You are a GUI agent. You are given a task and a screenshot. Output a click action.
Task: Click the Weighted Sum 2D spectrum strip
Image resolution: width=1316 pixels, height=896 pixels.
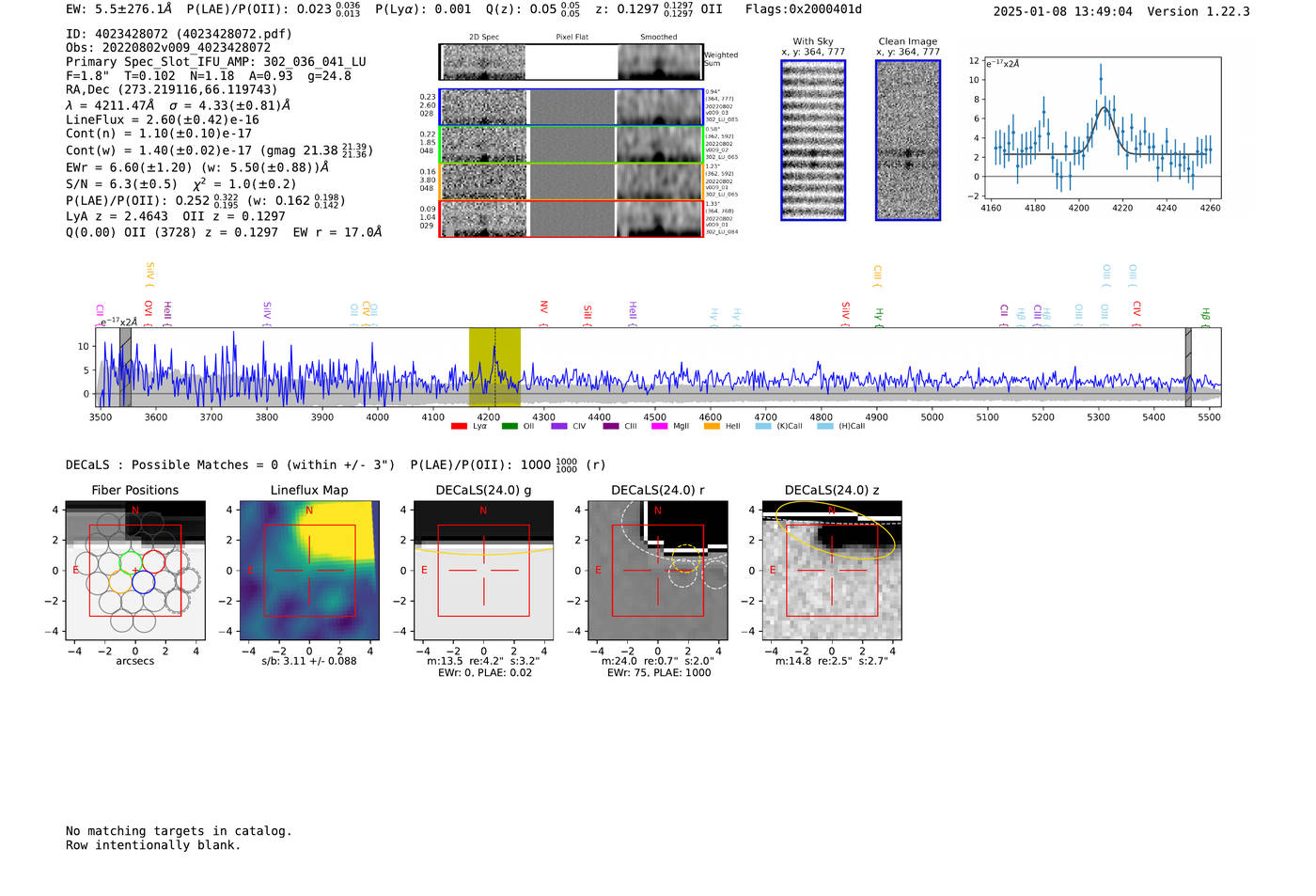point(571,62)
